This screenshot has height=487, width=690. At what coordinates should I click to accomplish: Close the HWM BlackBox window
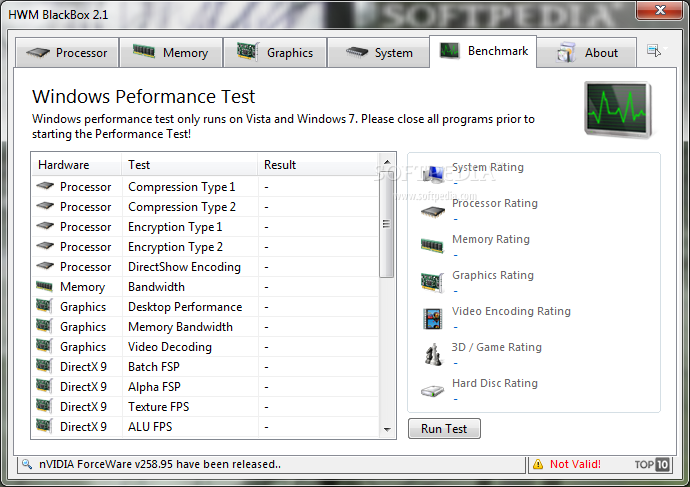click(659, 10)
